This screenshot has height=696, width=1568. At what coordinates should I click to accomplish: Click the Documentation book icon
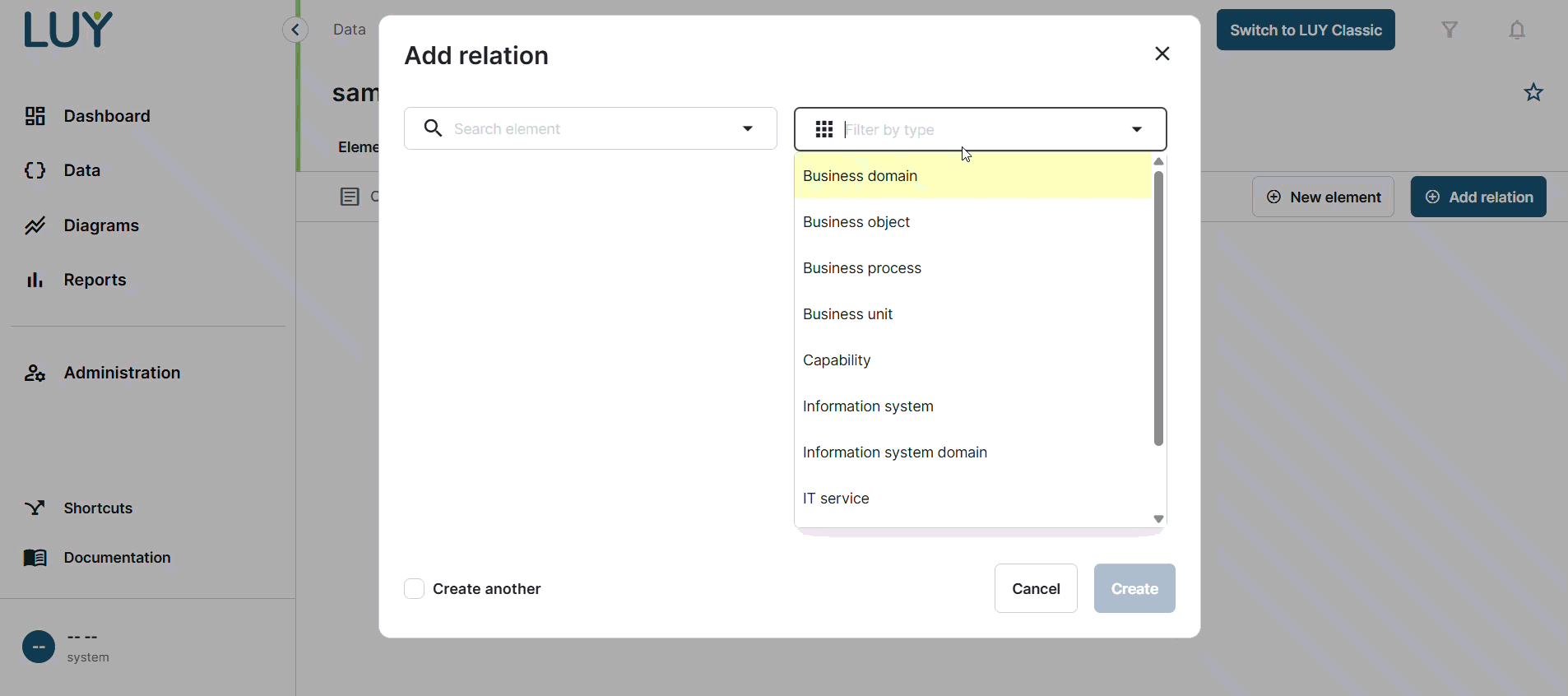[x=35, y=558]
